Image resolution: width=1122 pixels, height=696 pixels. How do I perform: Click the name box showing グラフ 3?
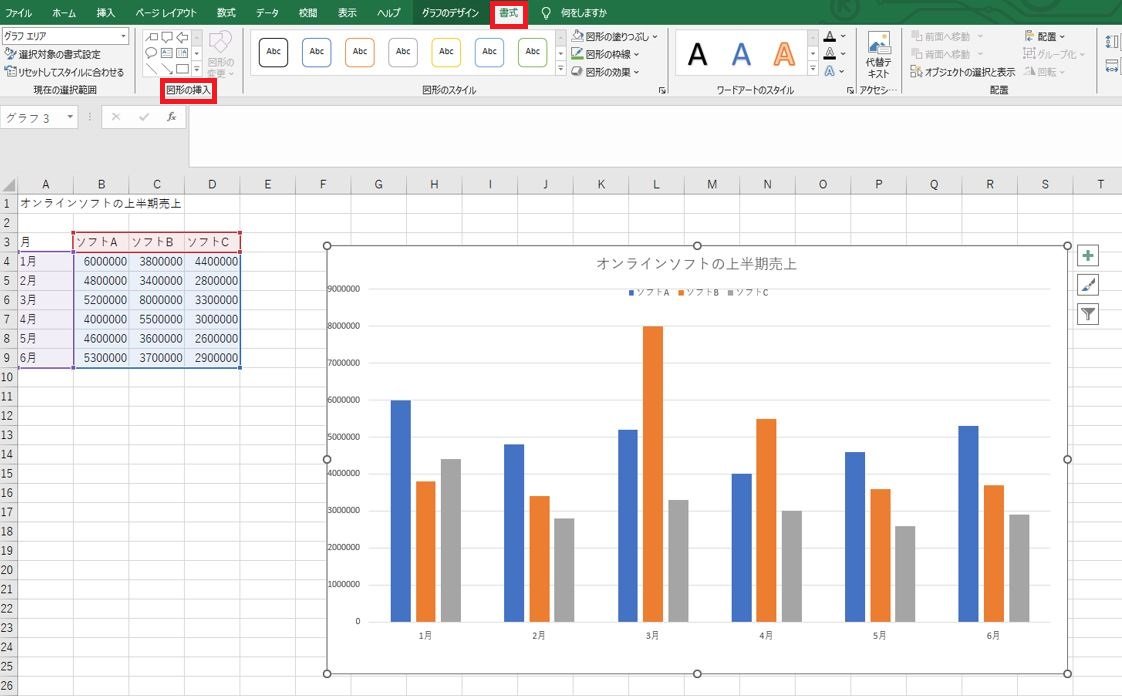pyautogui.click(x=32, y=117)
